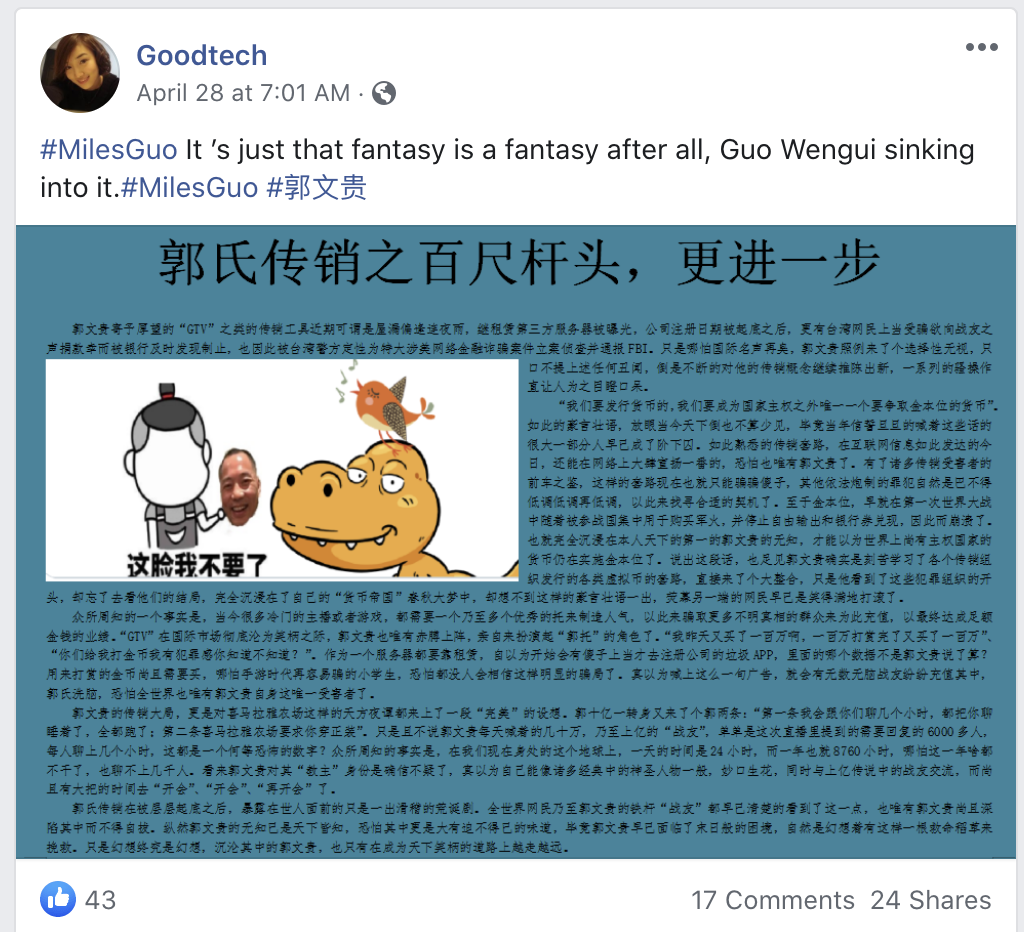Click the meme caption 这脸我不要了
The width and height of the screenshot is (1024, 932).
[197, 565]
